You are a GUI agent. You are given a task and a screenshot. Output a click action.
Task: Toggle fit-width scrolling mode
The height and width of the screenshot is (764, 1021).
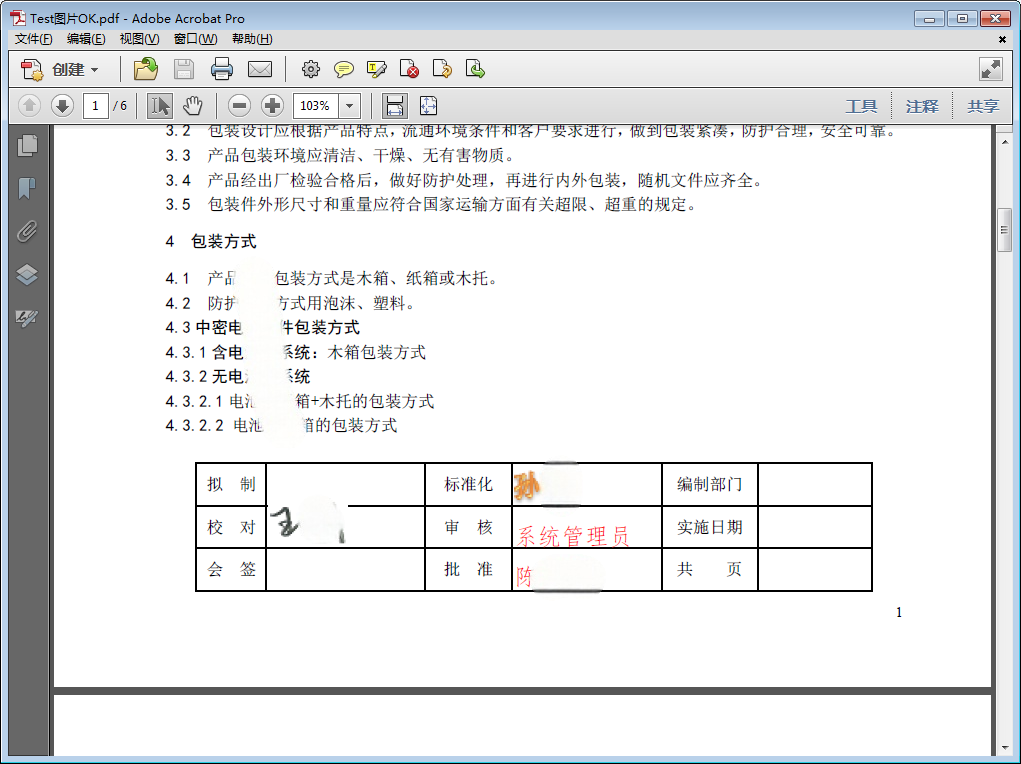395,105
